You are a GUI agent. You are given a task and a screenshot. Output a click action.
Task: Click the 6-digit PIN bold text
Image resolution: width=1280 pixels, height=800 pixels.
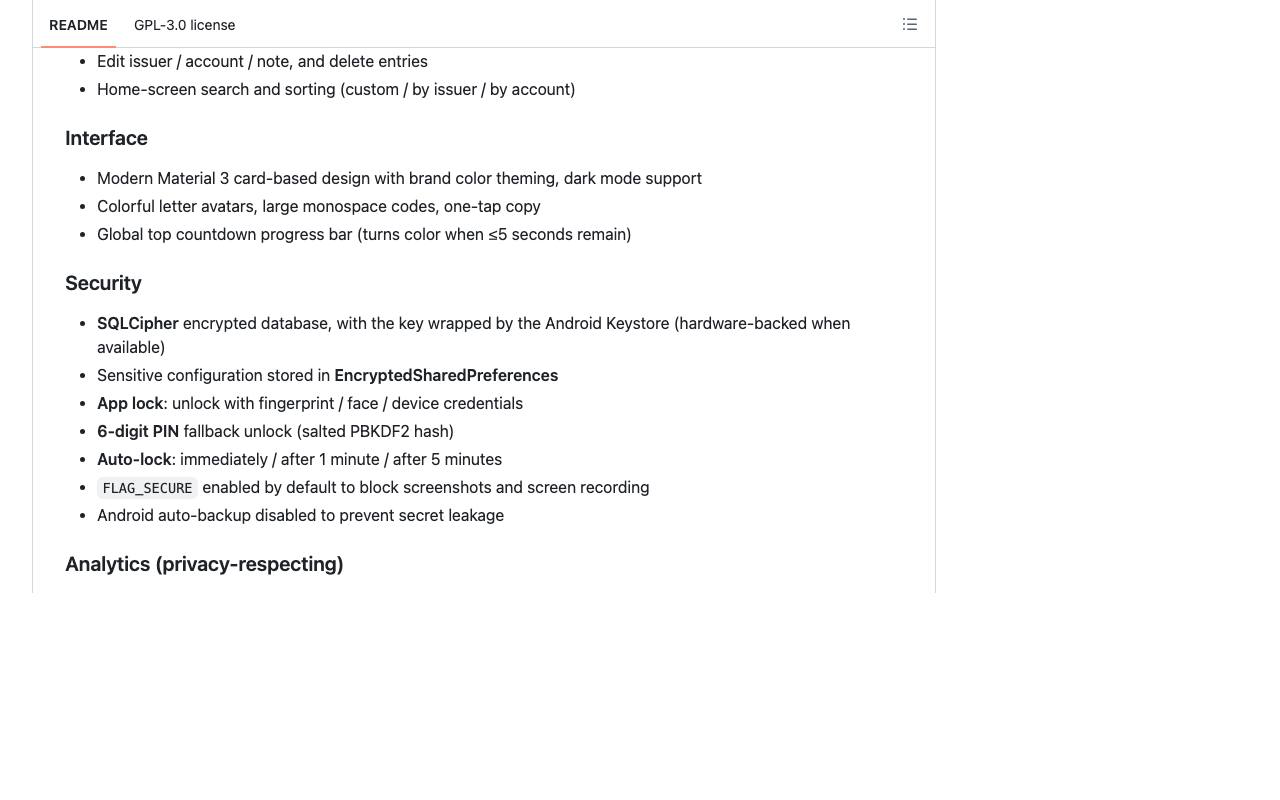tap(138, 431)
